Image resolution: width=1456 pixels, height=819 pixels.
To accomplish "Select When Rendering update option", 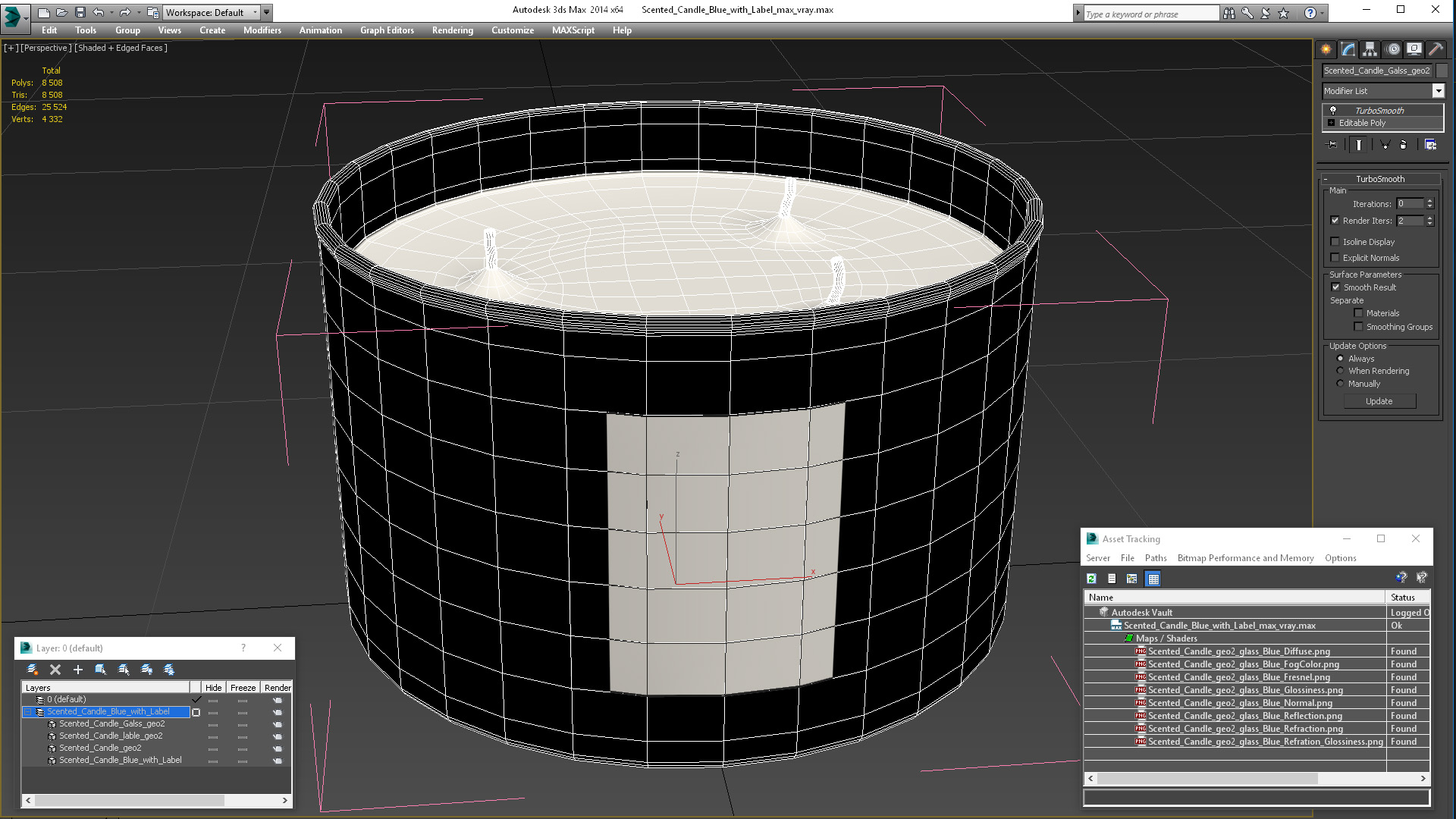I will [1340, 371].
